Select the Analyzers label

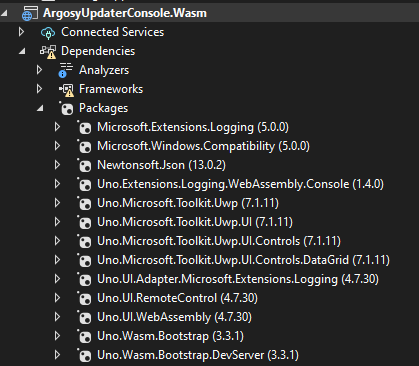click(x=104, y=70)
